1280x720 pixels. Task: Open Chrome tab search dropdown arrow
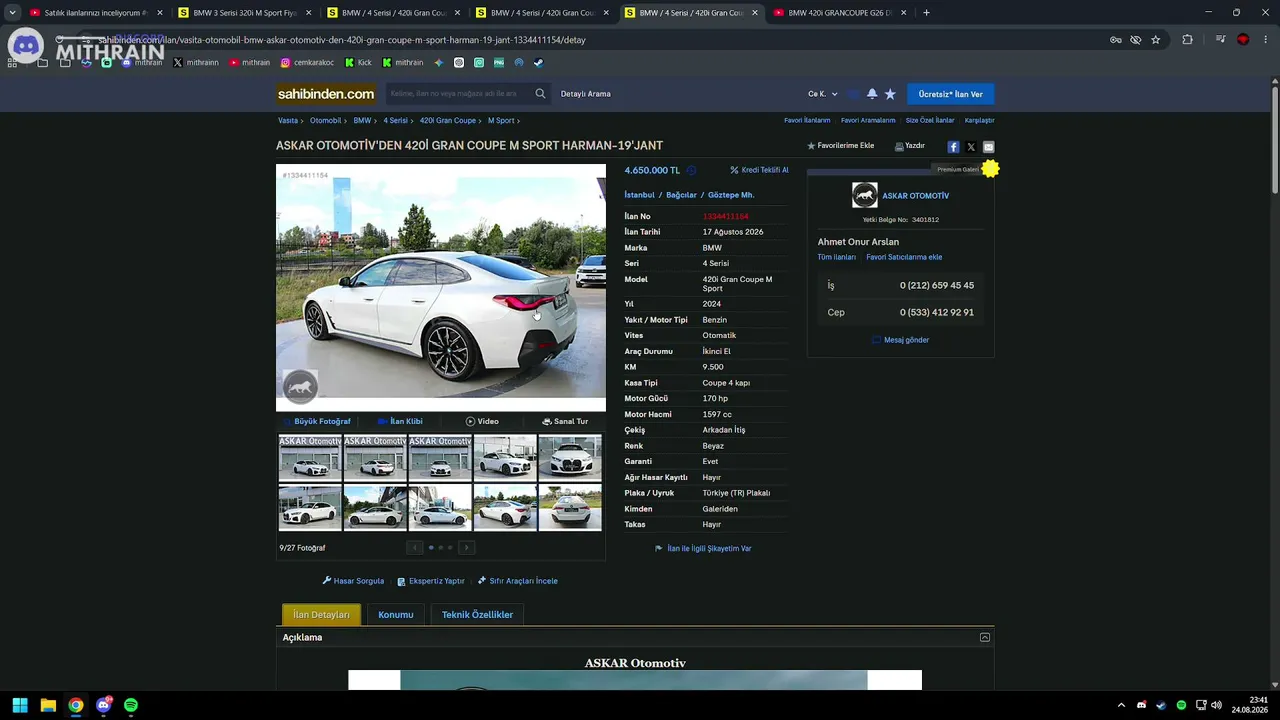click(12, 13)
